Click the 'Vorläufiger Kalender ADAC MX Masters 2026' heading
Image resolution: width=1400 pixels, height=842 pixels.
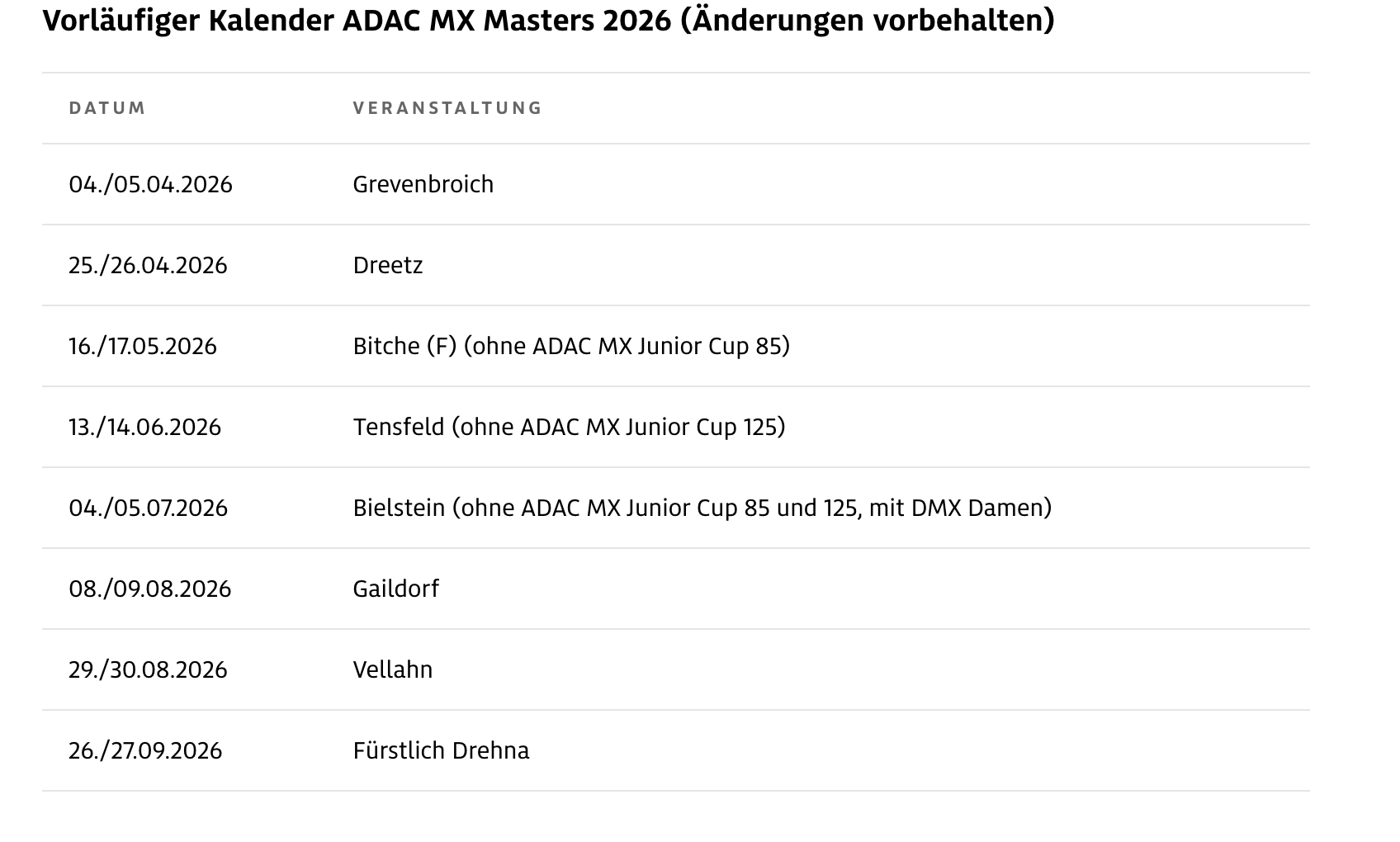tap(548, 21)
